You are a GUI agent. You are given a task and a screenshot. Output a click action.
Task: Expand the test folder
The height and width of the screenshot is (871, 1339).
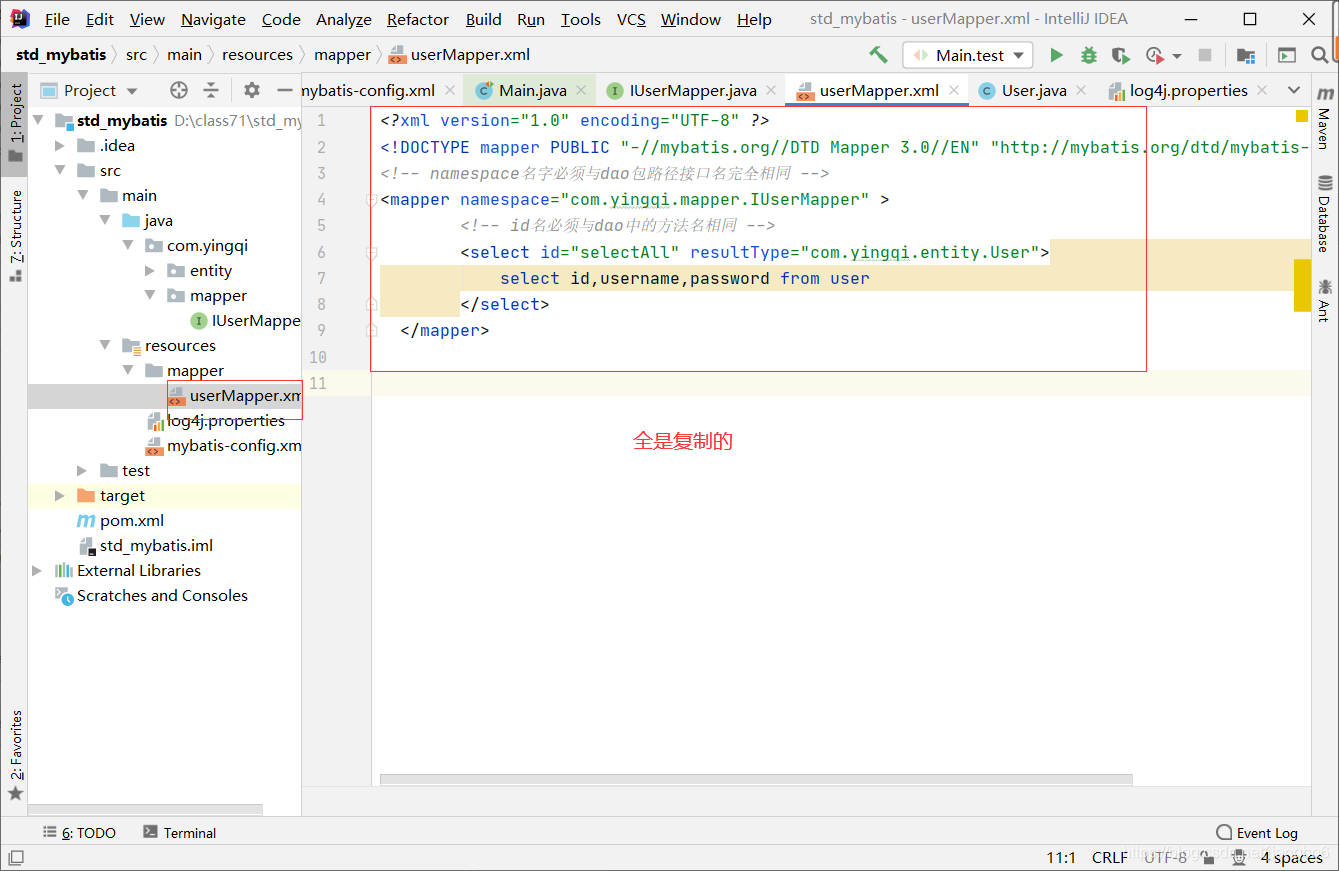(83, 471)
